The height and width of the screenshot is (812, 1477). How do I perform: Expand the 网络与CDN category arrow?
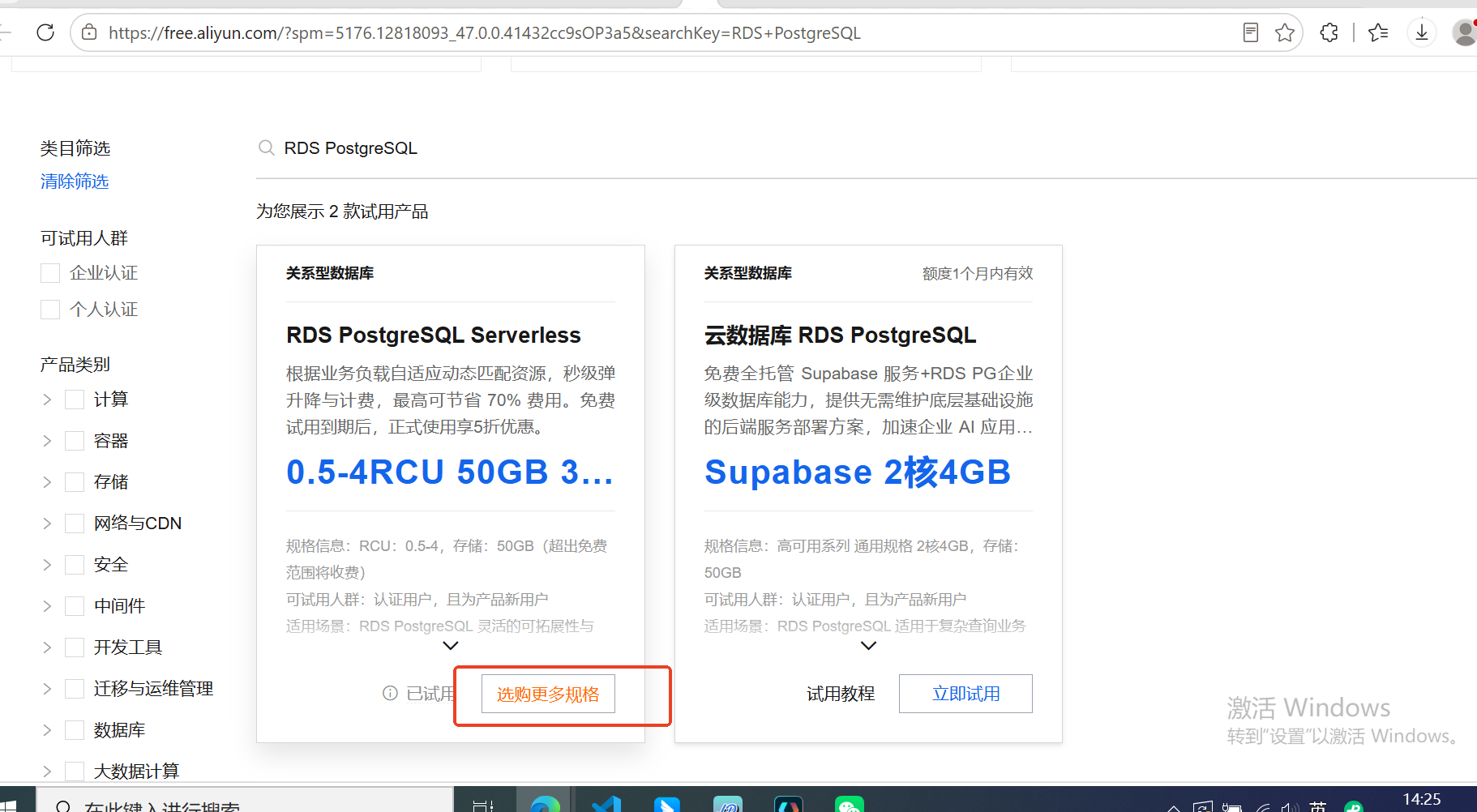click(x=47, y=524)
